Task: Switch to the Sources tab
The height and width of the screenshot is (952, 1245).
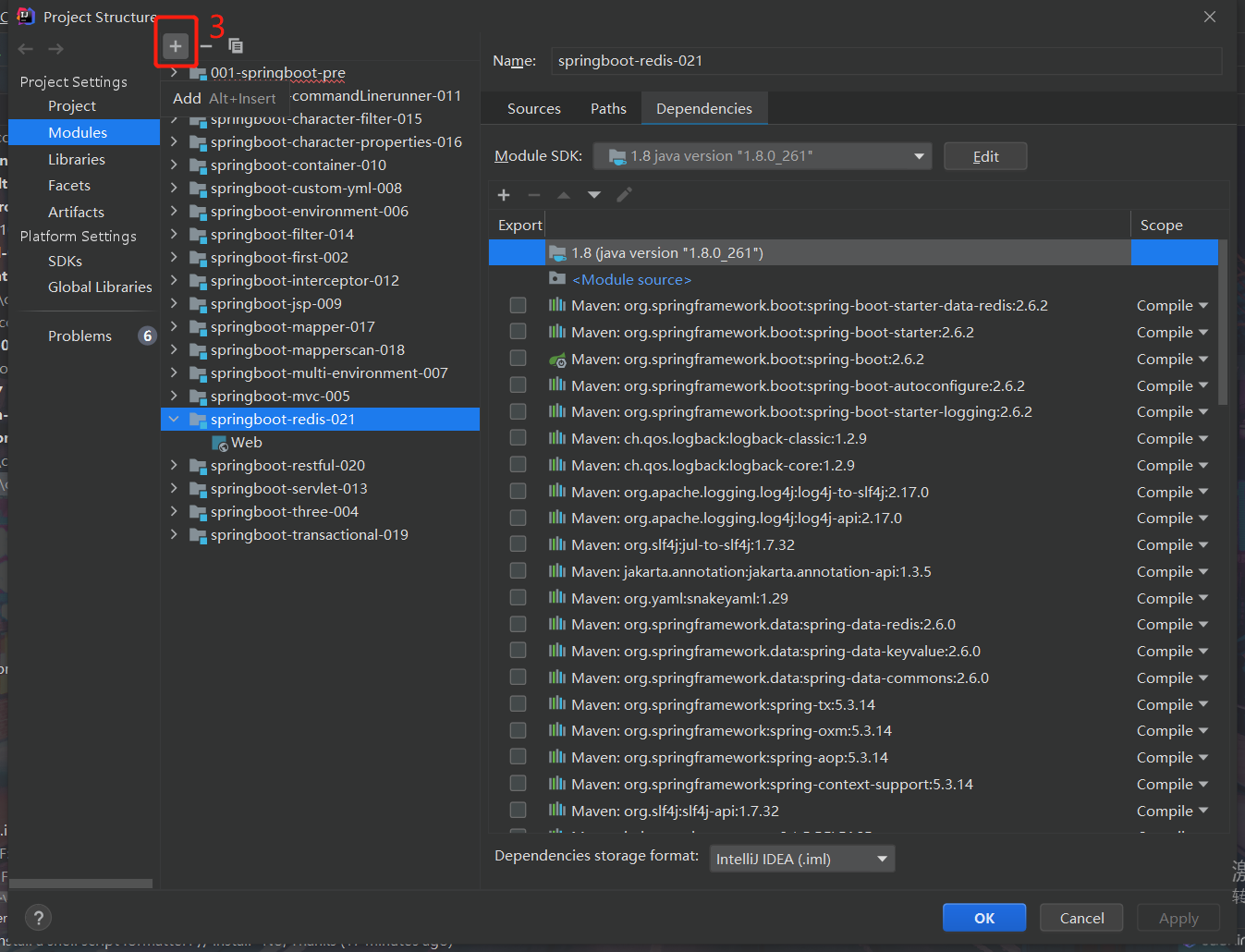Action: [533, 108]
